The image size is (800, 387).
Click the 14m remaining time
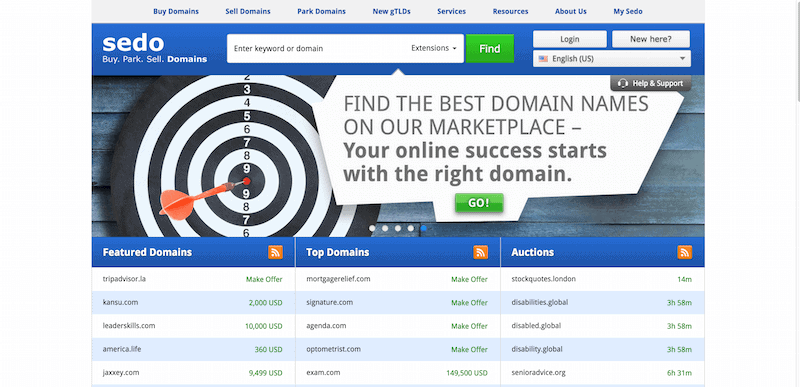tap(685, 279)
